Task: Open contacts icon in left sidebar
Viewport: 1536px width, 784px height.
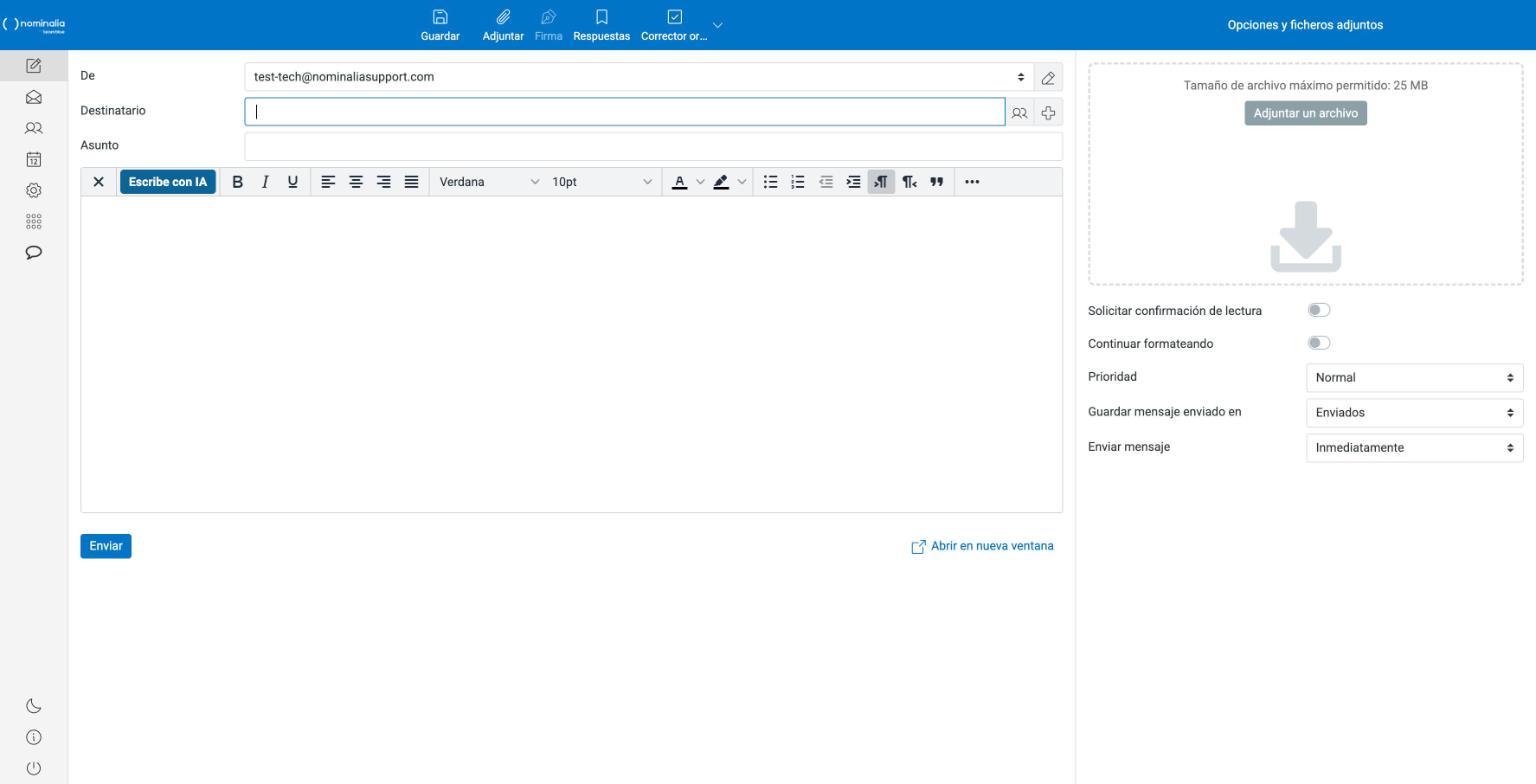Action: tap(34, 128)
